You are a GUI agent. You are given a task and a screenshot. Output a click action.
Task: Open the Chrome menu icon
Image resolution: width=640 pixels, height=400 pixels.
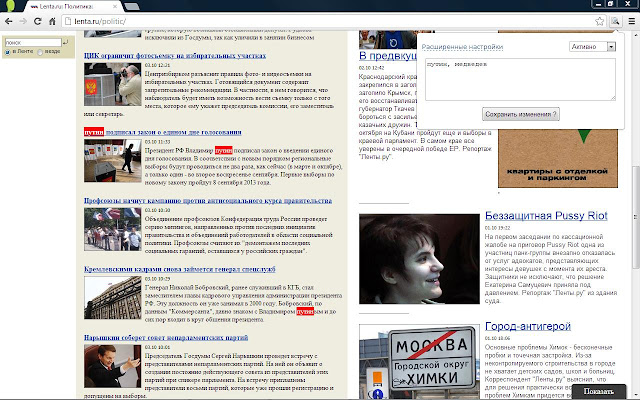pyautogui.click(x=631, y=21)
